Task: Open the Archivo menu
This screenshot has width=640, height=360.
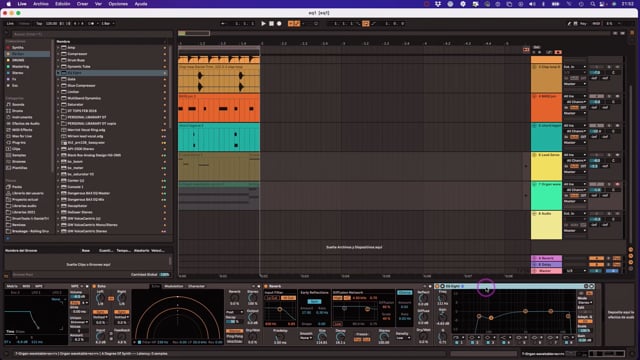Action: click(40, 4)
